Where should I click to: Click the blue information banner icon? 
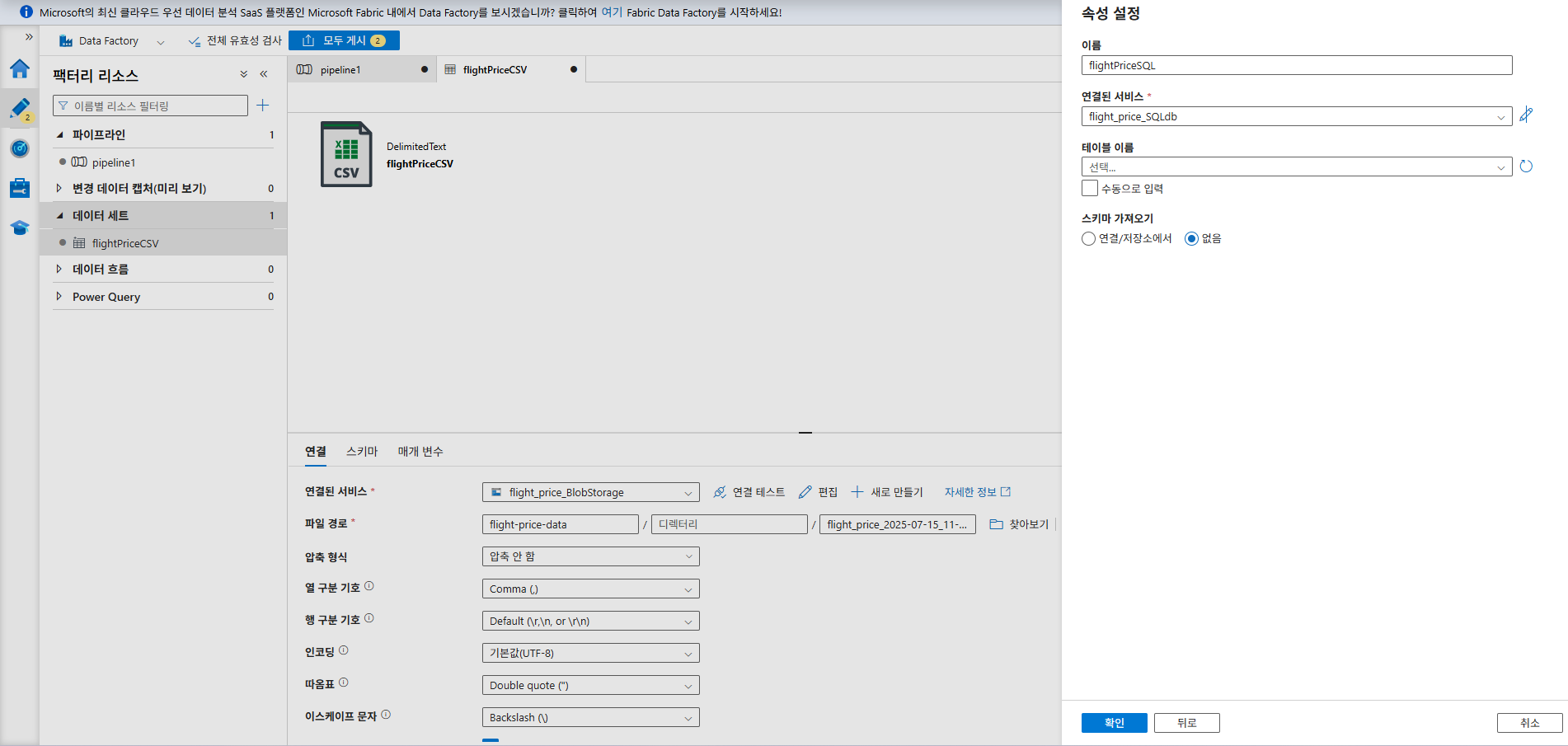click(x=26, y=12)
